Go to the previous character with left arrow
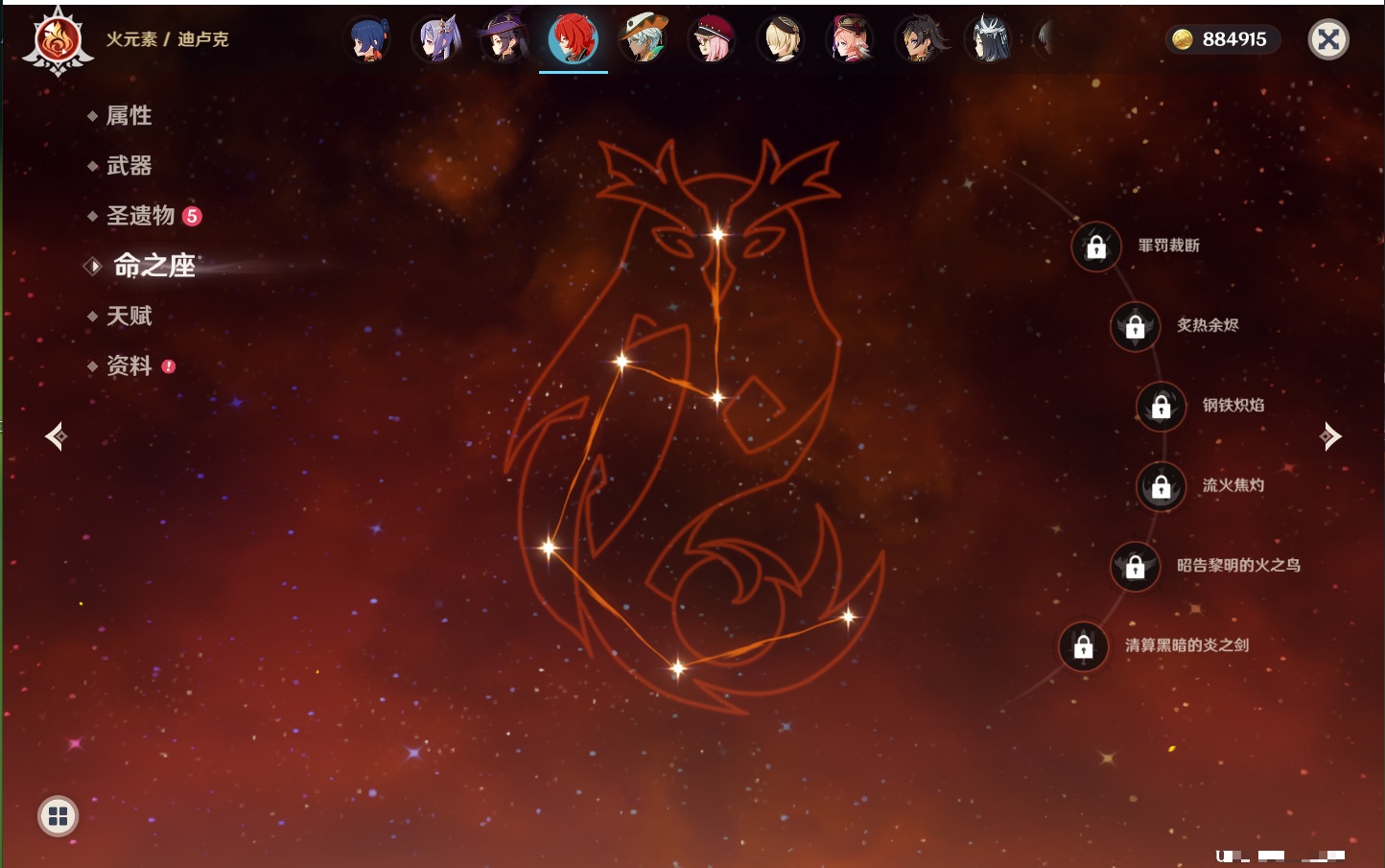The width and height of the screenshot is (1385, 868). (x=56, y=436)
